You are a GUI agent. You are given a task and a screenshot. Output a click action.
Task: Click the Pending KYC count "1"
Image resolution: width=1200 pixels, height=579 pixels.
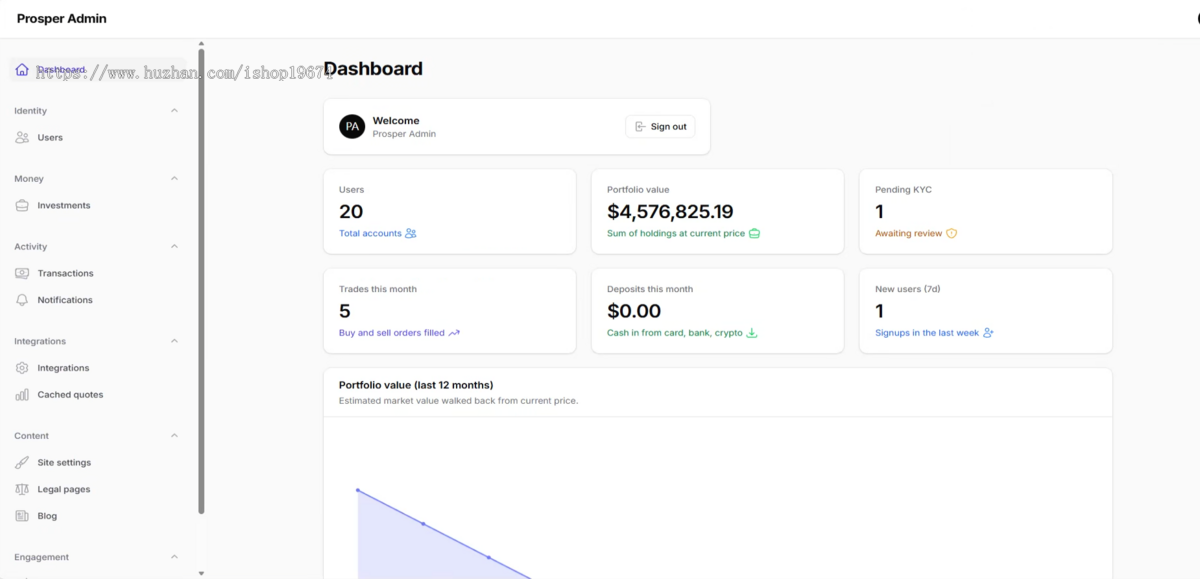880,212
